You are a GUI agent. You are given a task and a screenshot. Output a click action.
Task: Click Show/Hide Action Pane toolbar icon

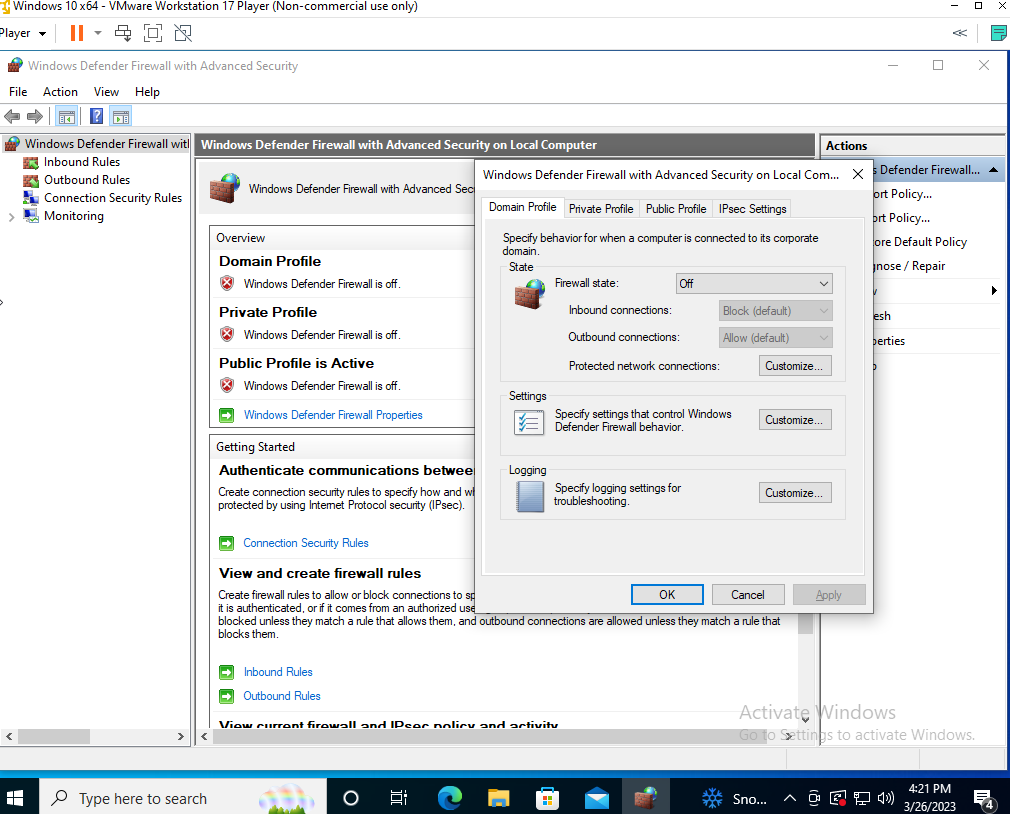pyautogui.click(x=121, y=117)
